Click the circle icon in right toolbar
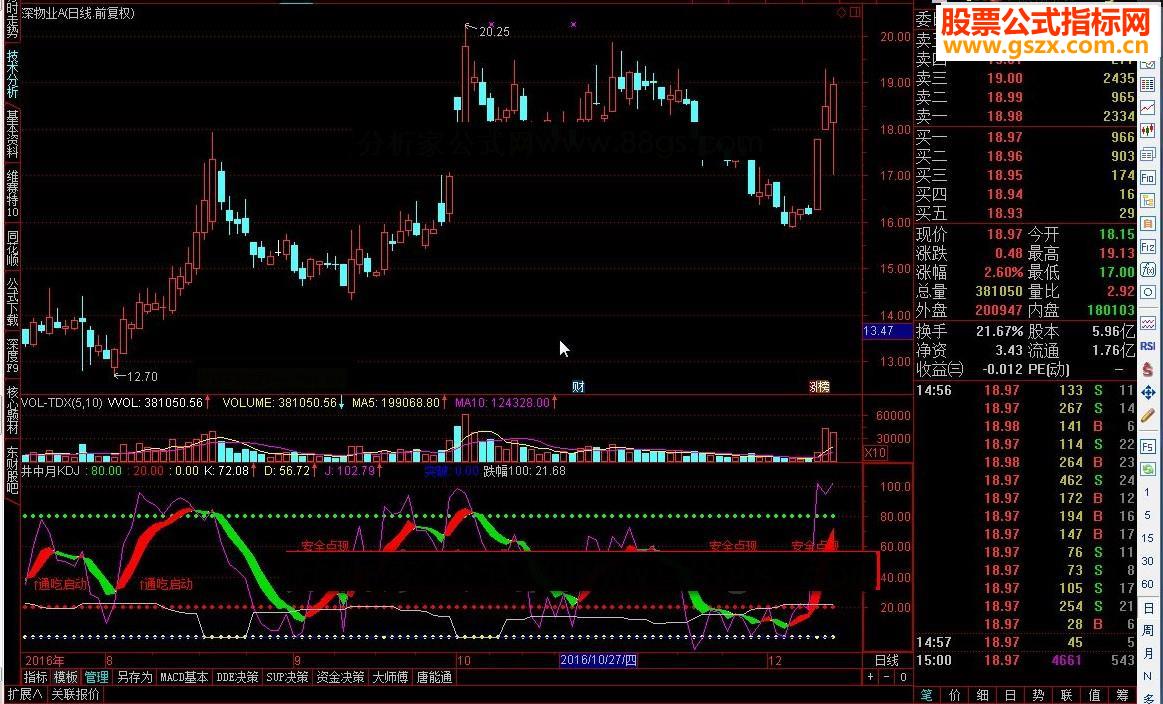 tap(1147, 292)
